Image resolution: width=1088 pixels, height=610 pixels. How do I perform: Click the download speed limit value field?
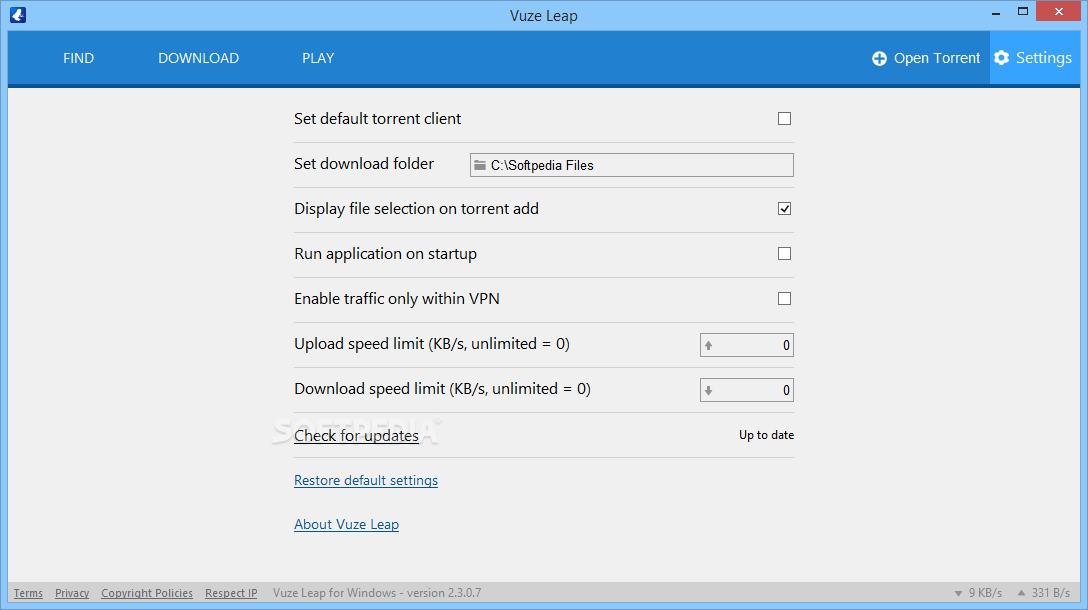coord(747,390)
